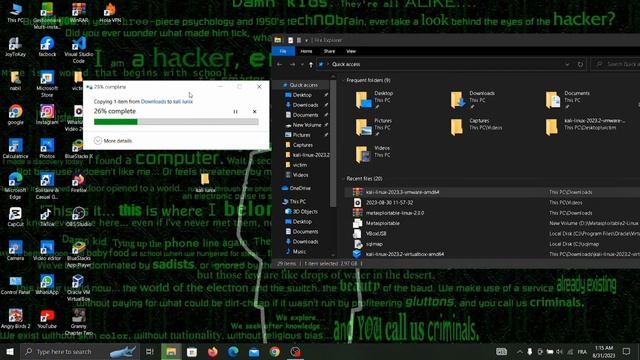The width and height of the screenshot is (640, 360).
Task: Open the Home ribbon tab
Action: [x=306, y=51]
